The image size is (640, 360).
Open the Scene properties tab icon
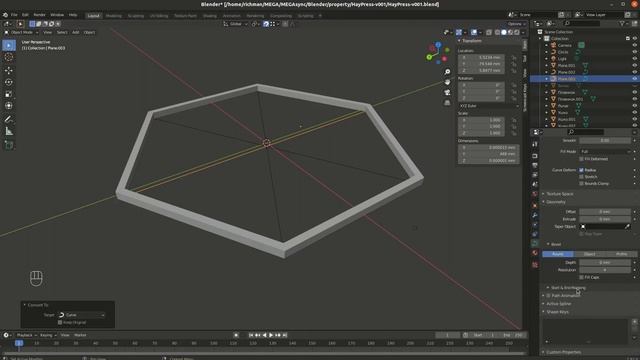click(x=535, y=184)
